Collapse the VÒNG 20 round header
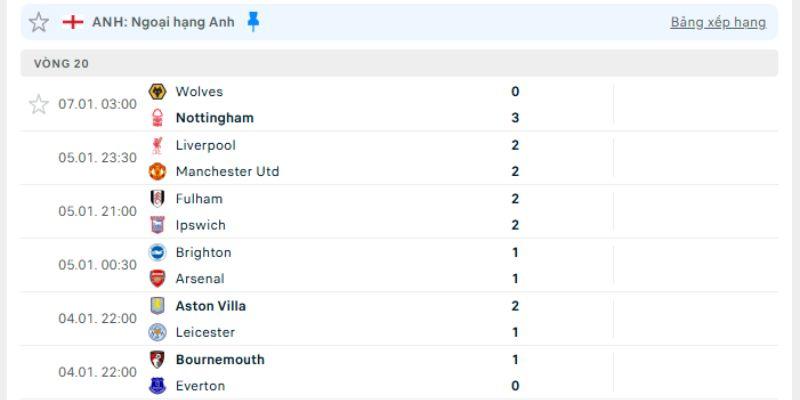Viewport: 800px width, 400px height. pos(399,63)
